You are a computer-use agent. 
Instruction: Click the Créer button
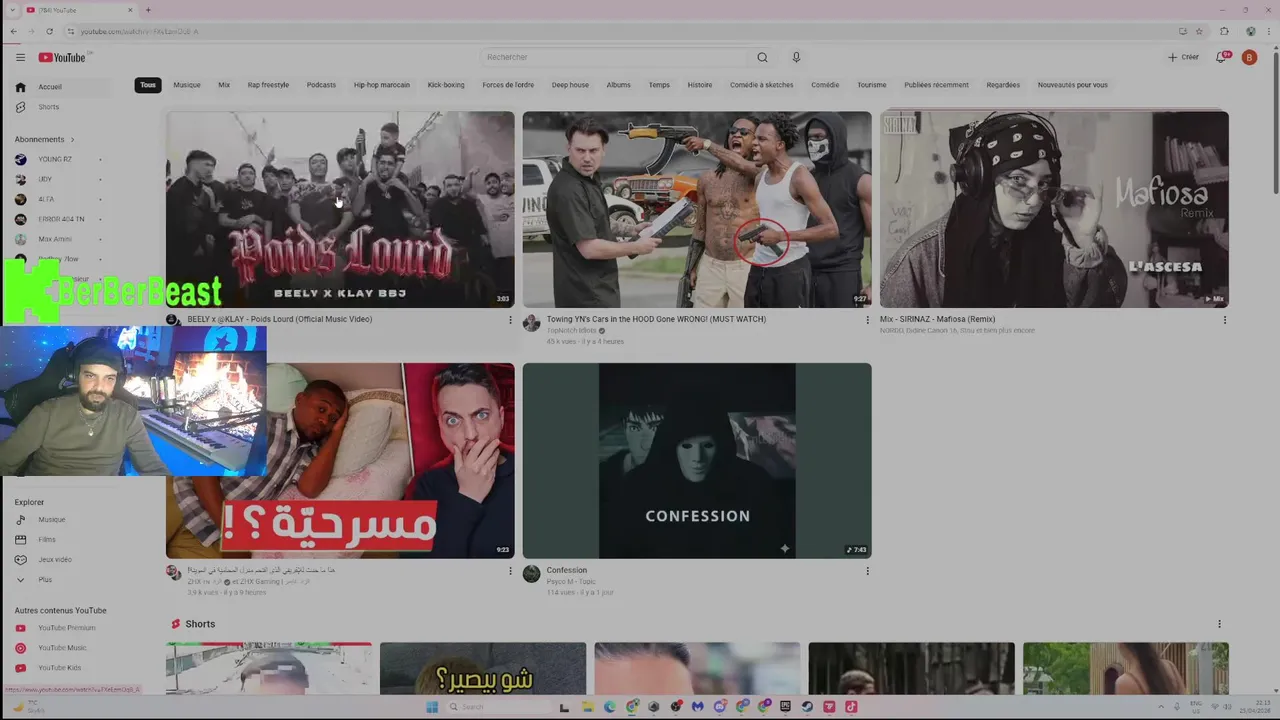tap(1183, 57)
